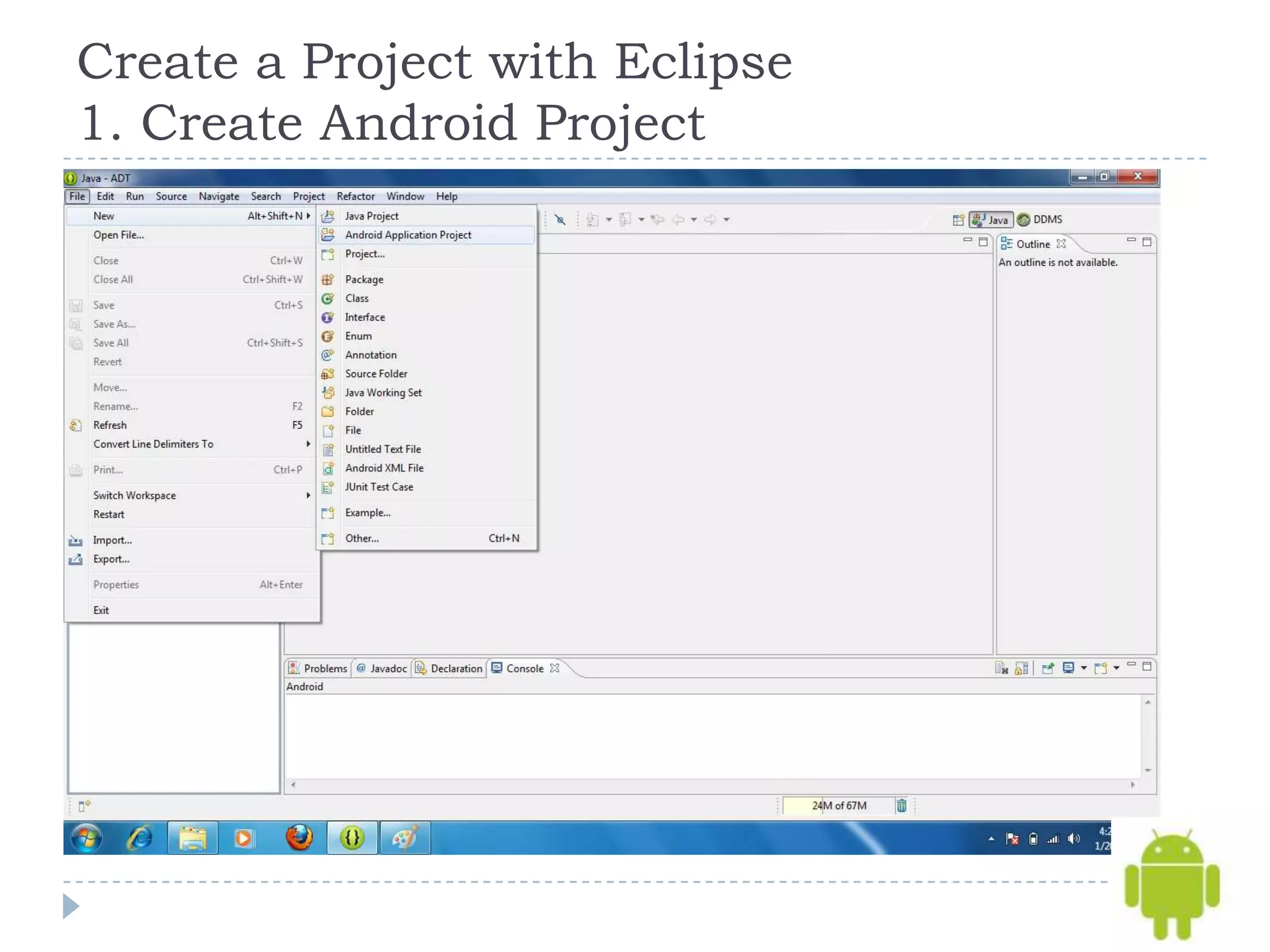Expand the Switch Workspace submenu
The image size is (1270, 952).
tap(191, 496)
